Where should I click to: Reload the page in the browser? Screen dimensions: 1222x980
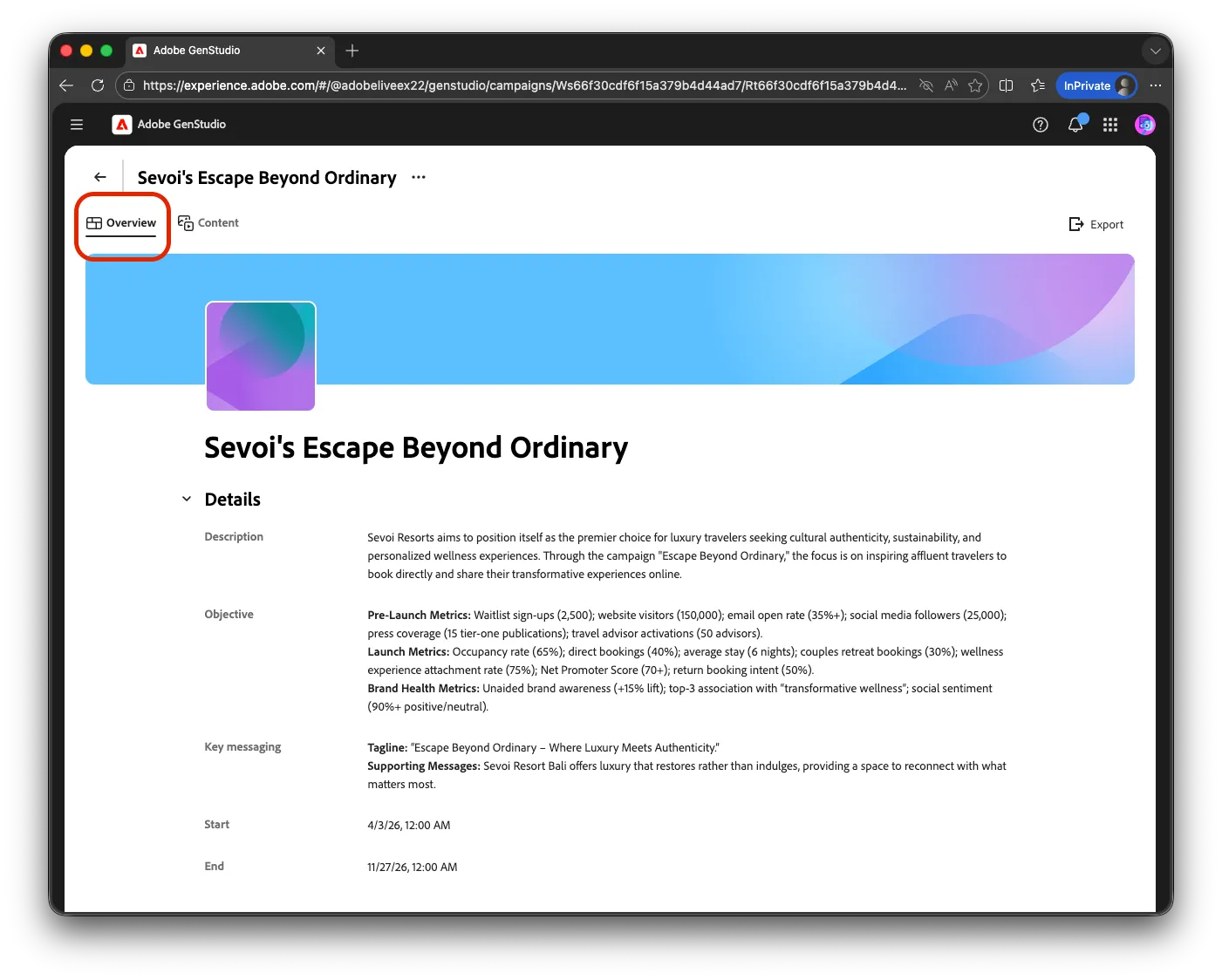(98, 85)
